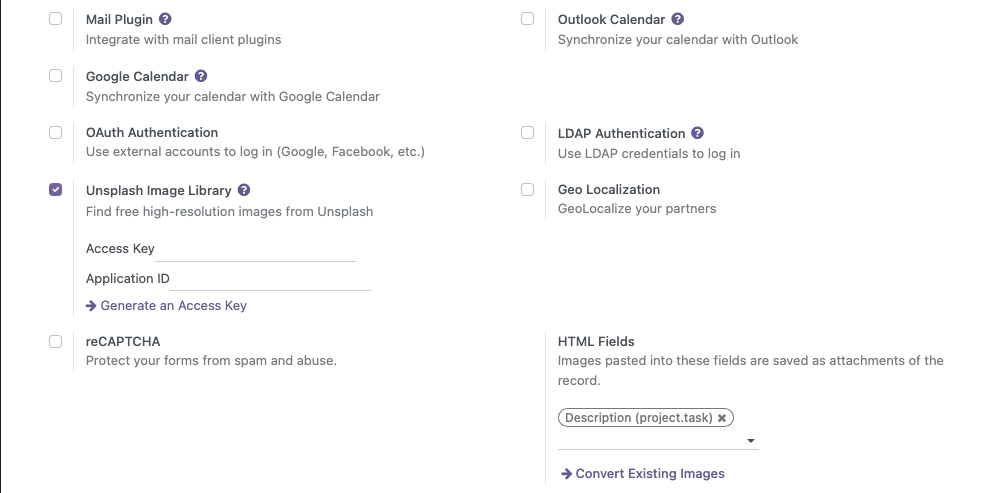
Task: Click 'Integrate with mail client plugins' text
Action: pyautogui.click(x=184, y=39)
